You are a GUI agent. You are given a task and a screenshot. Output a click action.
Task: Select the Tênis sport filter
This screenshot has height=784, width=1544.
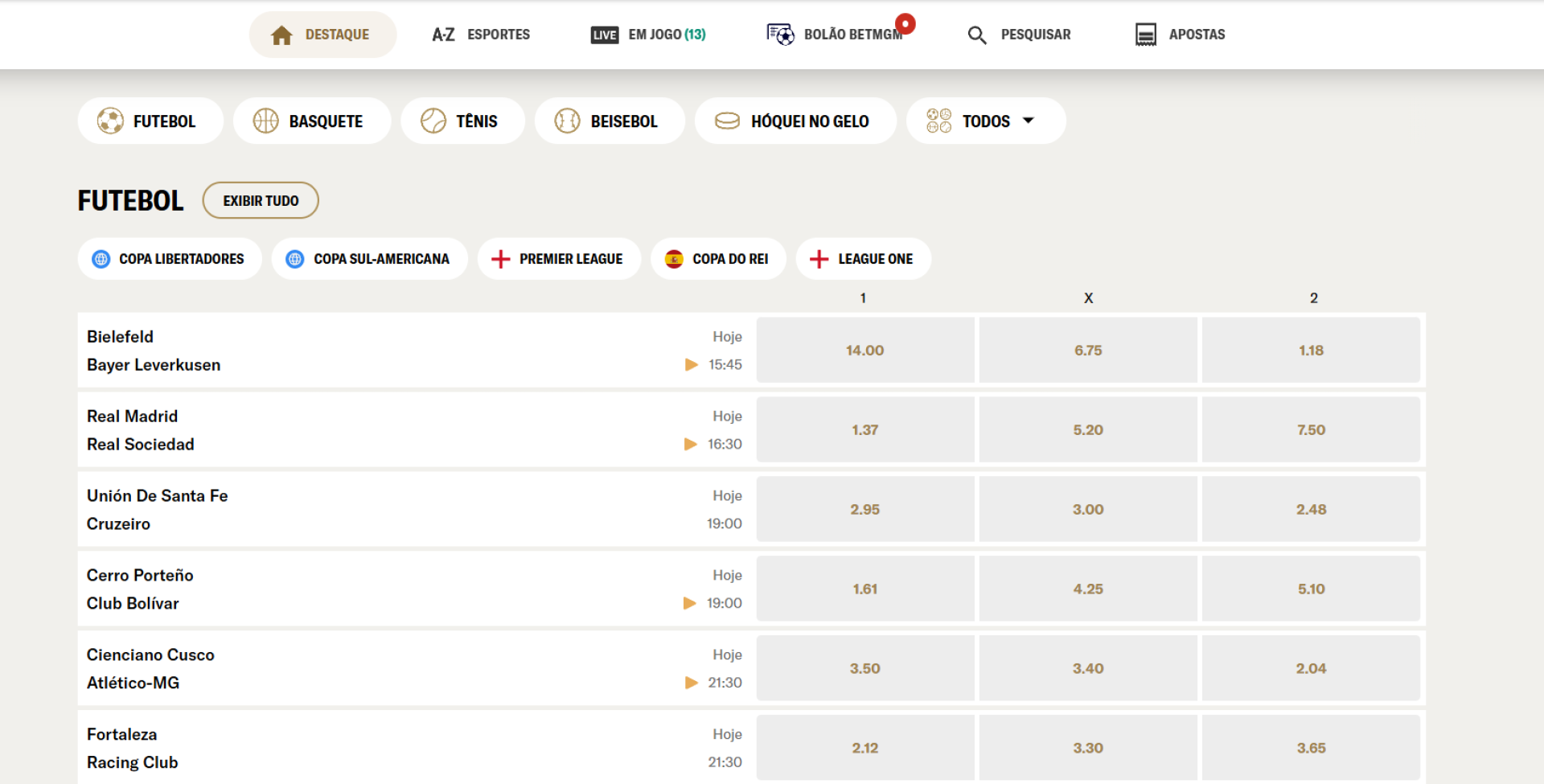(462, 121)
